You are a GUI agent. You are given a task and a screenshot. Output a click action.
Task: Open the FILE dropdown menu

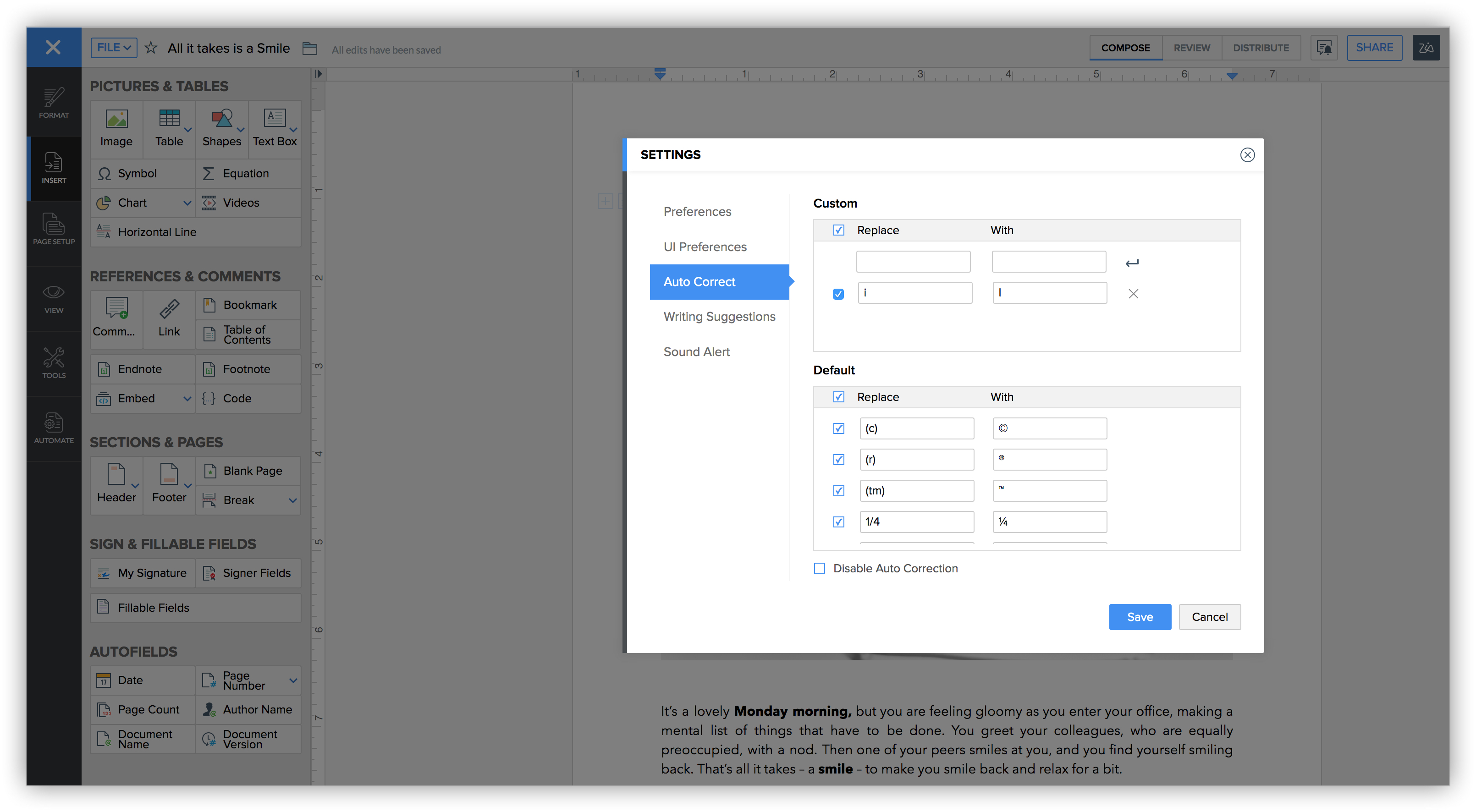pos(114,48)
